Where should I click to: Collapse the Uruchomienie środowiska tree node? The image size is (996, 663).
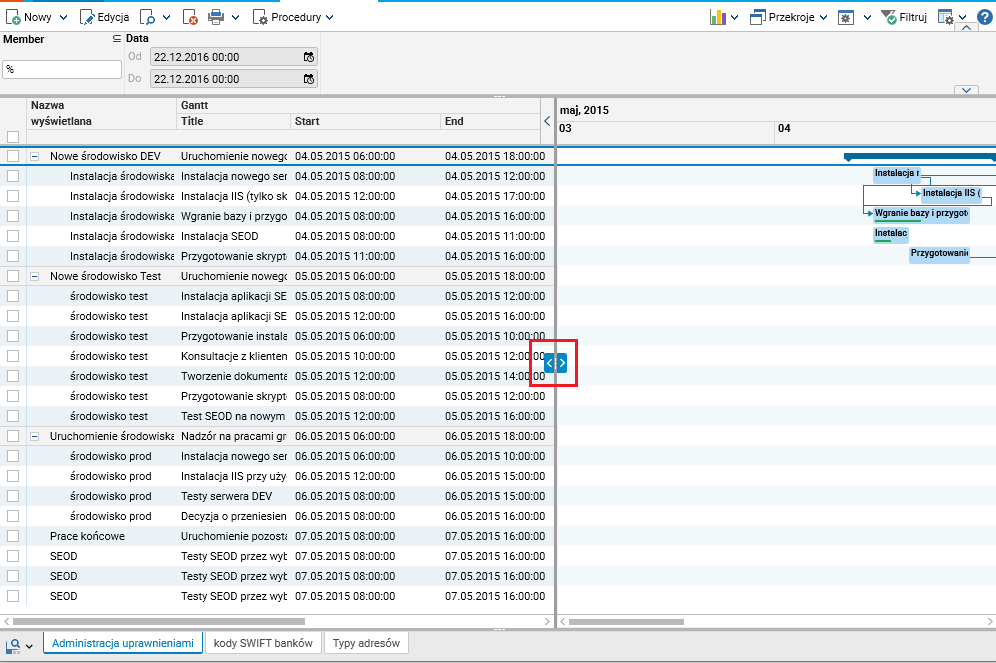pyautogui.click(x=35, y=436)
